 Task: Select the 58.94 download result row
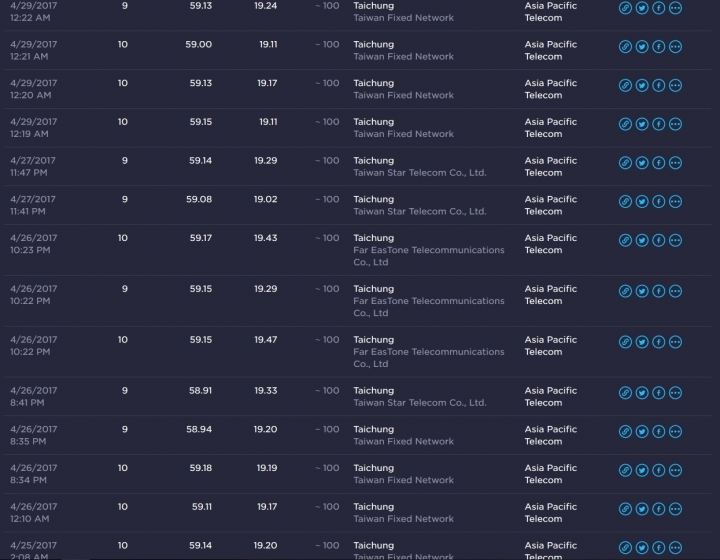(x=357, y=435)
